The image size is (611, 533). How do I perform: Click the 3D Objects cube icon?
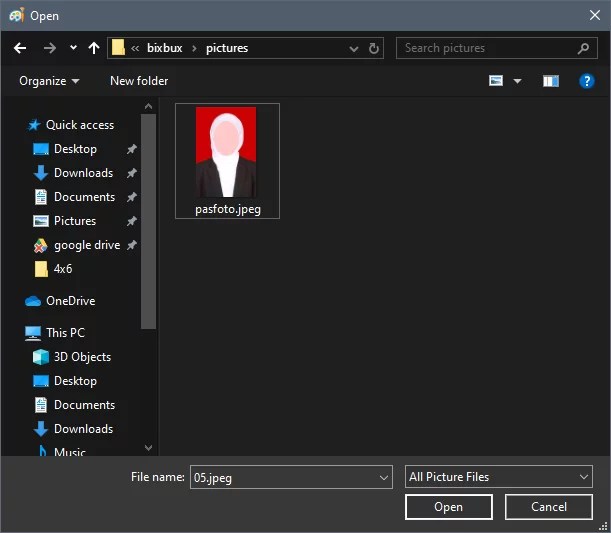[x=41, y=357]
